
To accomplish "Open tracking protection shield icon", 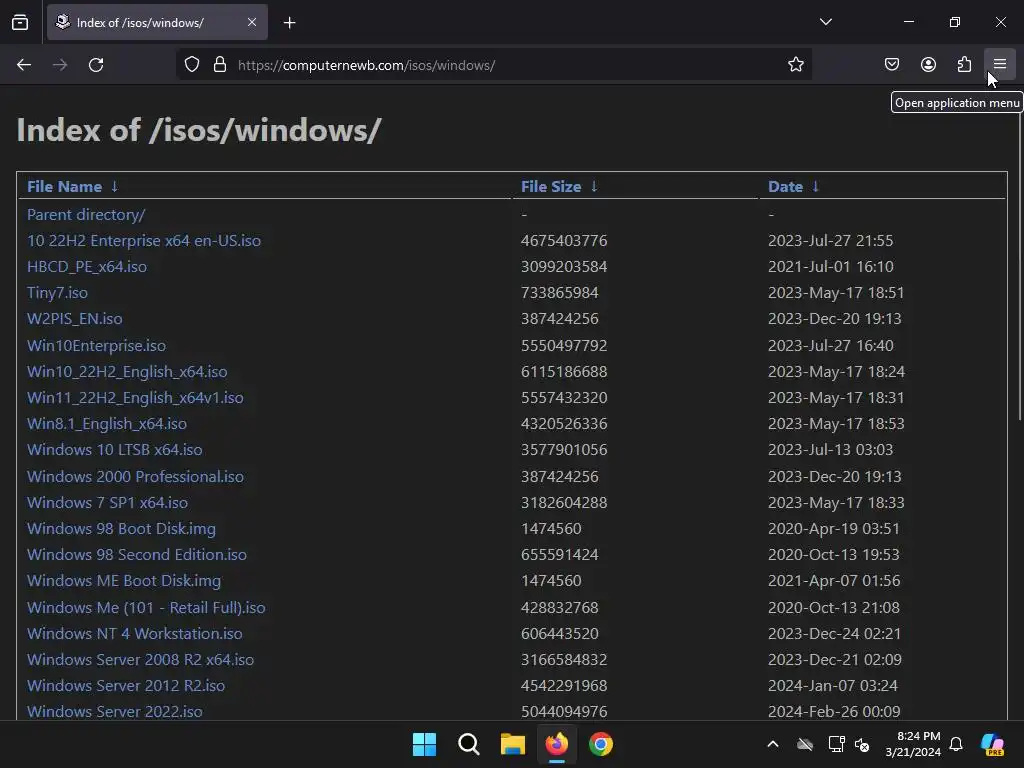I will tap(191, 65).
